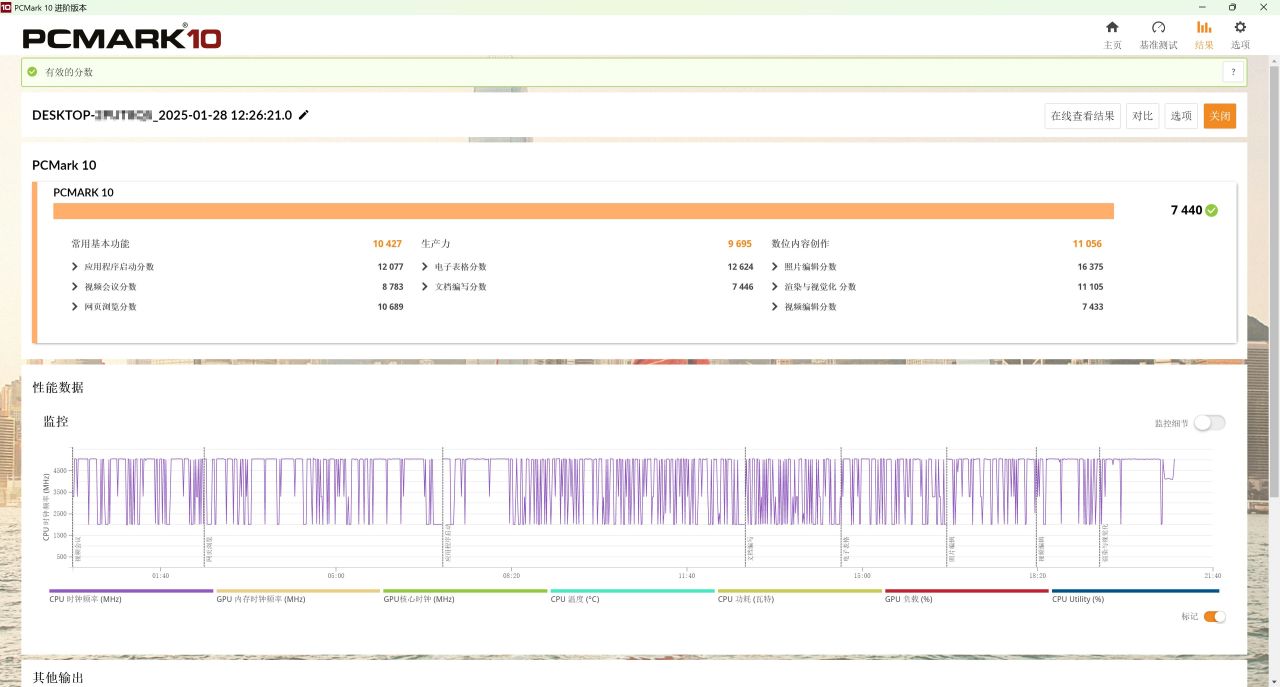The height and width of the screenshot is (687, 1280).
Task: Select the GPU 负载 legend item
Action: [x=966, y=595]
